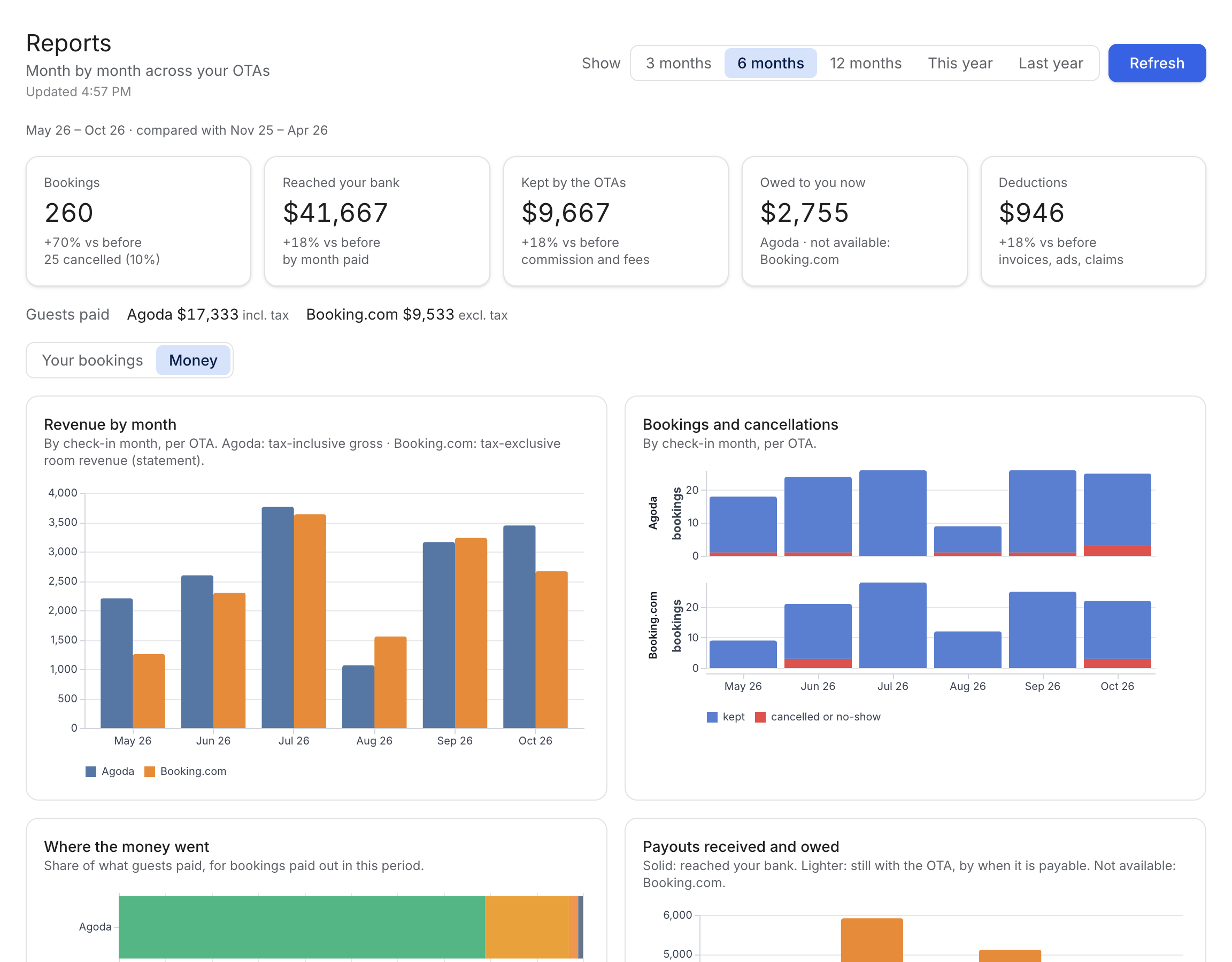Click '25 cancelled (10%)' text
Screen dimensions: 1232x962
click(x=102, y=259)
